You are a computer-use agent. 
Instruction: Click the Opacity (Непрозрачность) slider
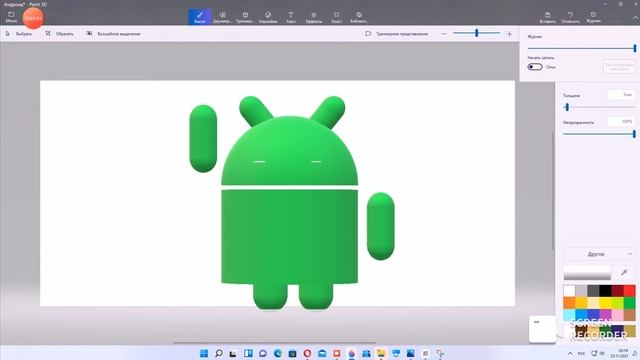[x=599, y=134]
